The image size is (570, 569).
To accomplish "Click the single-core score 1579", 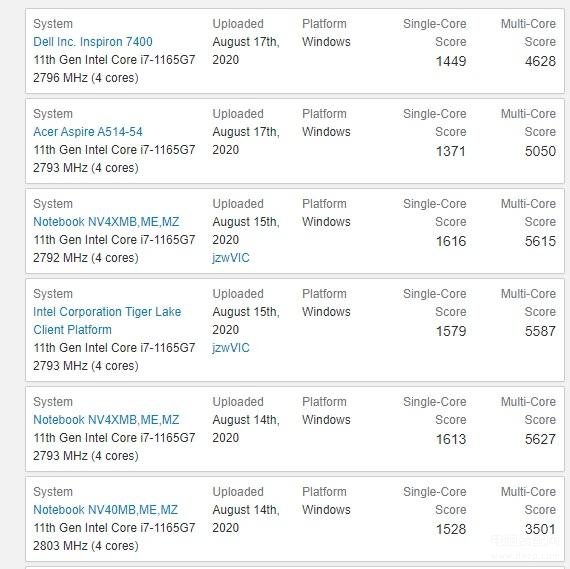I will click(x=451, y=331).
